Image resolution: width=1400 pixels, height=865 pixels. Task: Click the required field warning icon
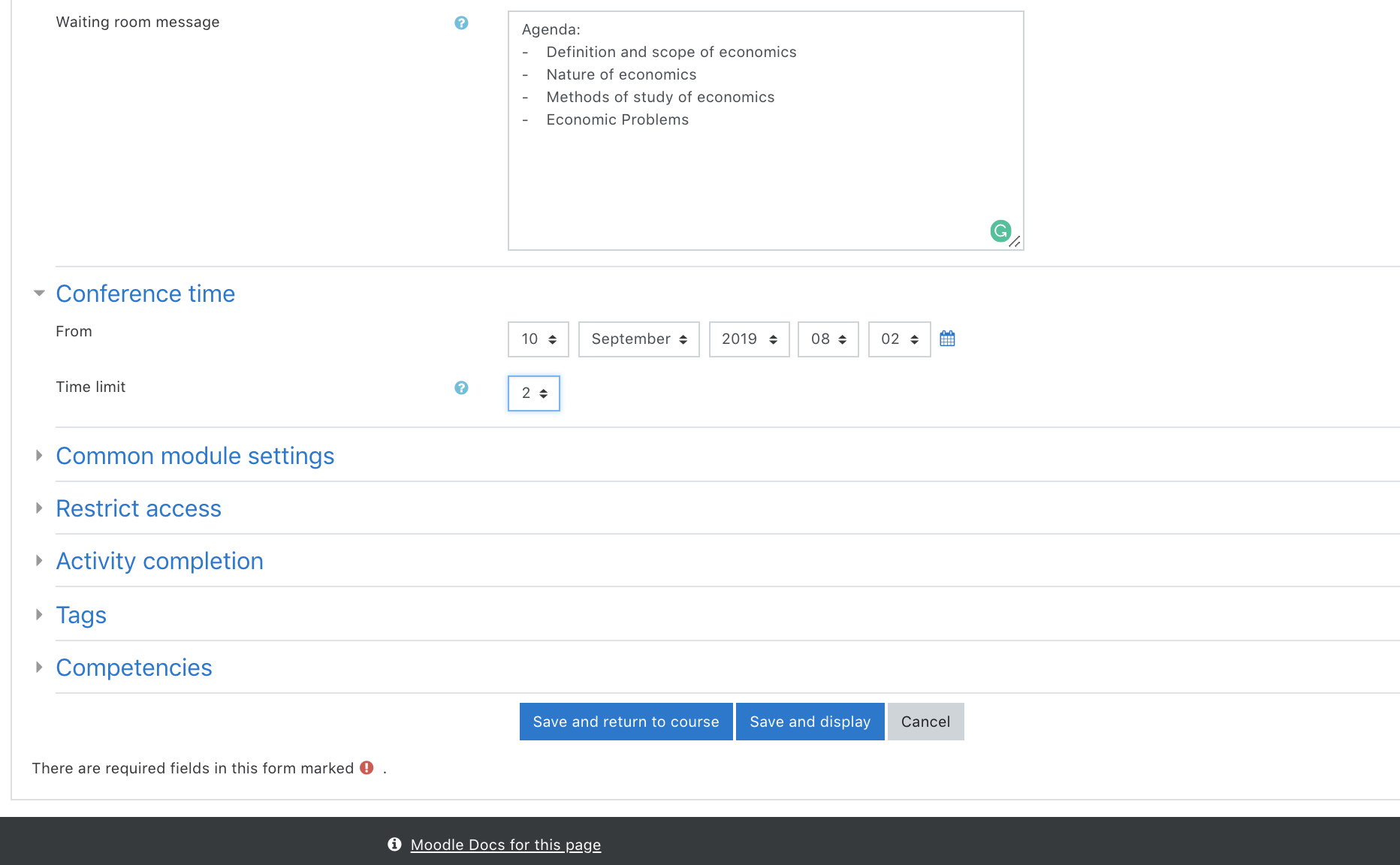tap(367, 767)
